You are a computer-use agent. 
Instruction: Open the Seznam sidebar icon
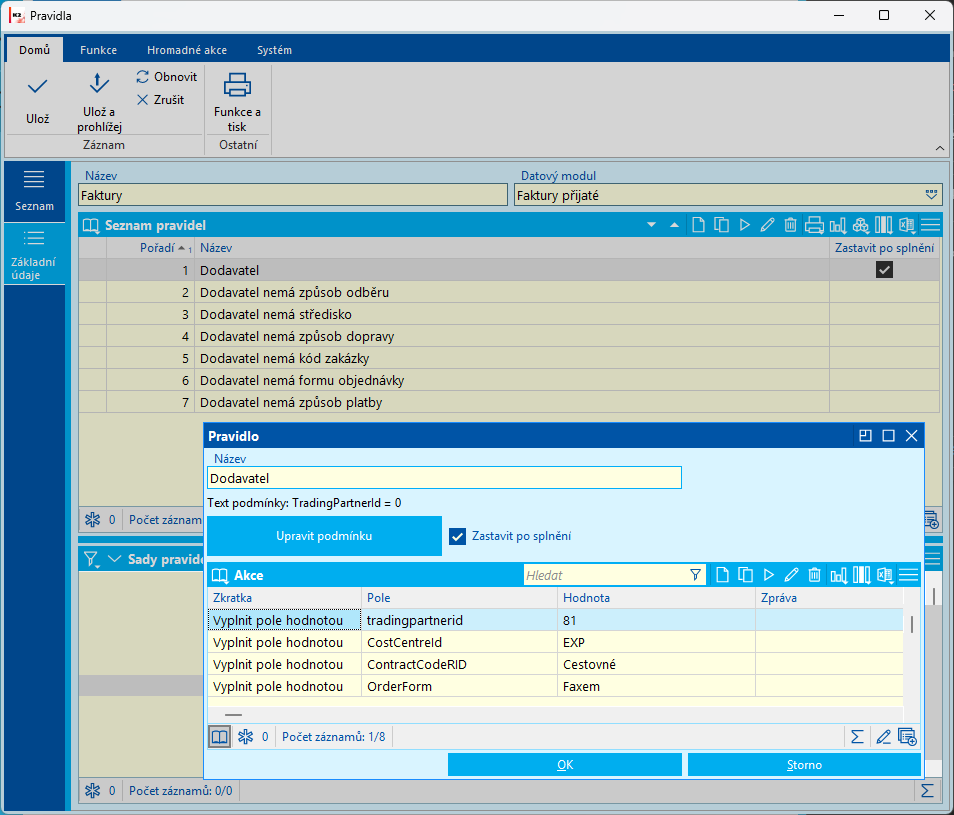point(34,191)
